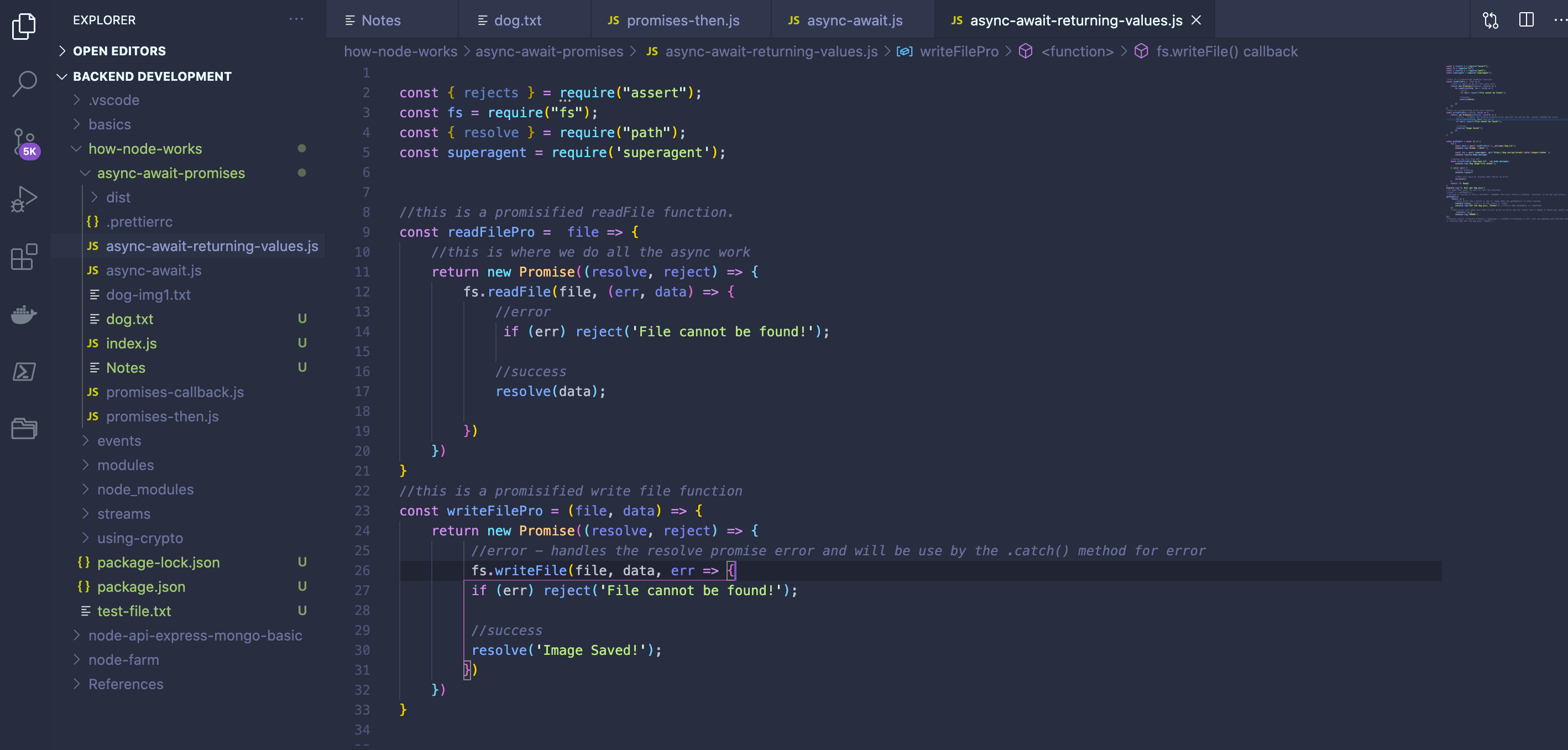1568x750 pixels.
Task: Open the Search panel
Action: pos(24,84)
